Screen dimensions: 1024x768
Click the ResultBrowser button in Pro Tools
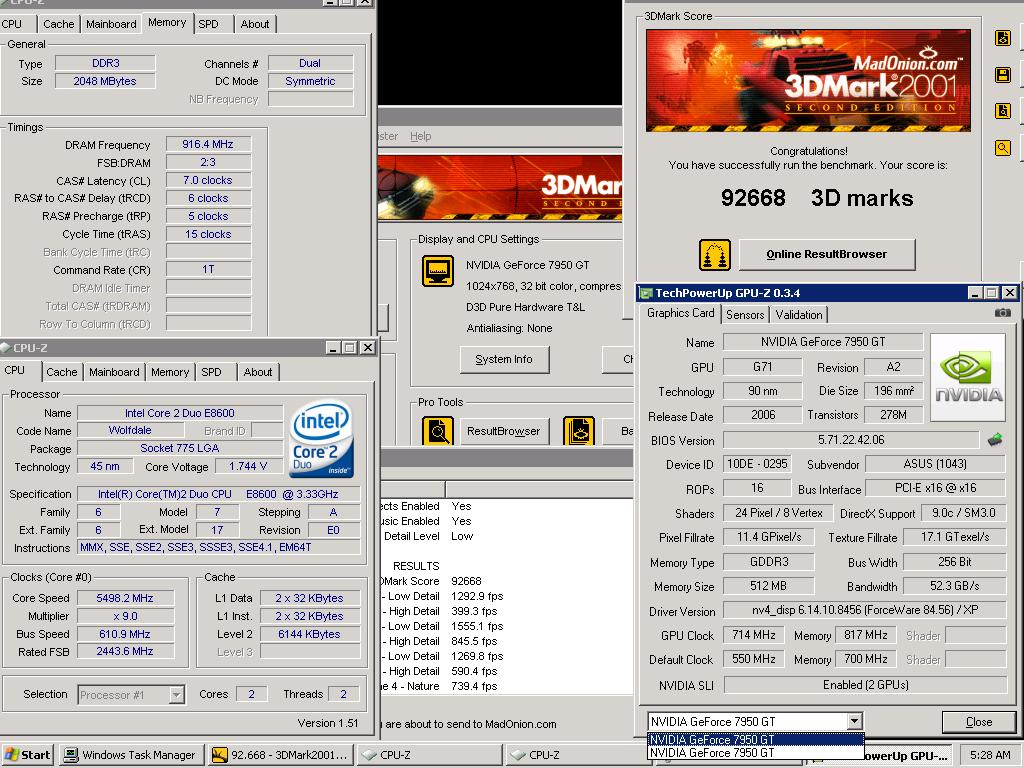click(x=504, y=431)
